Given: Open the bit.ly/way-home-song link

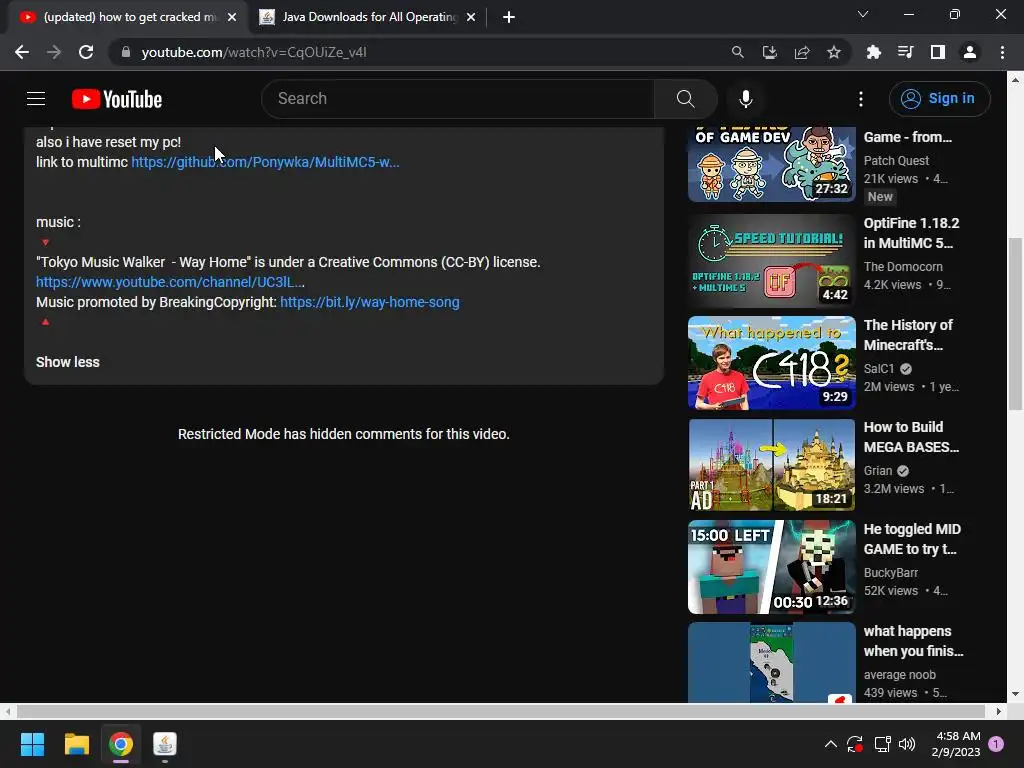Looking at the screenshot, I should point(370,302).
